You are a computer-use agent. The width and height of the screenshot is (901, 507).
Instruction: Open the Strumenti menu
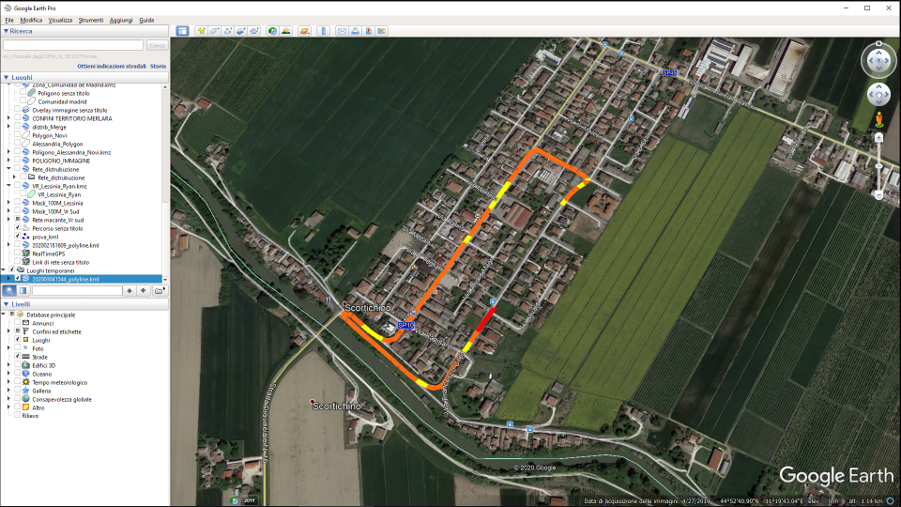[91, 20]
